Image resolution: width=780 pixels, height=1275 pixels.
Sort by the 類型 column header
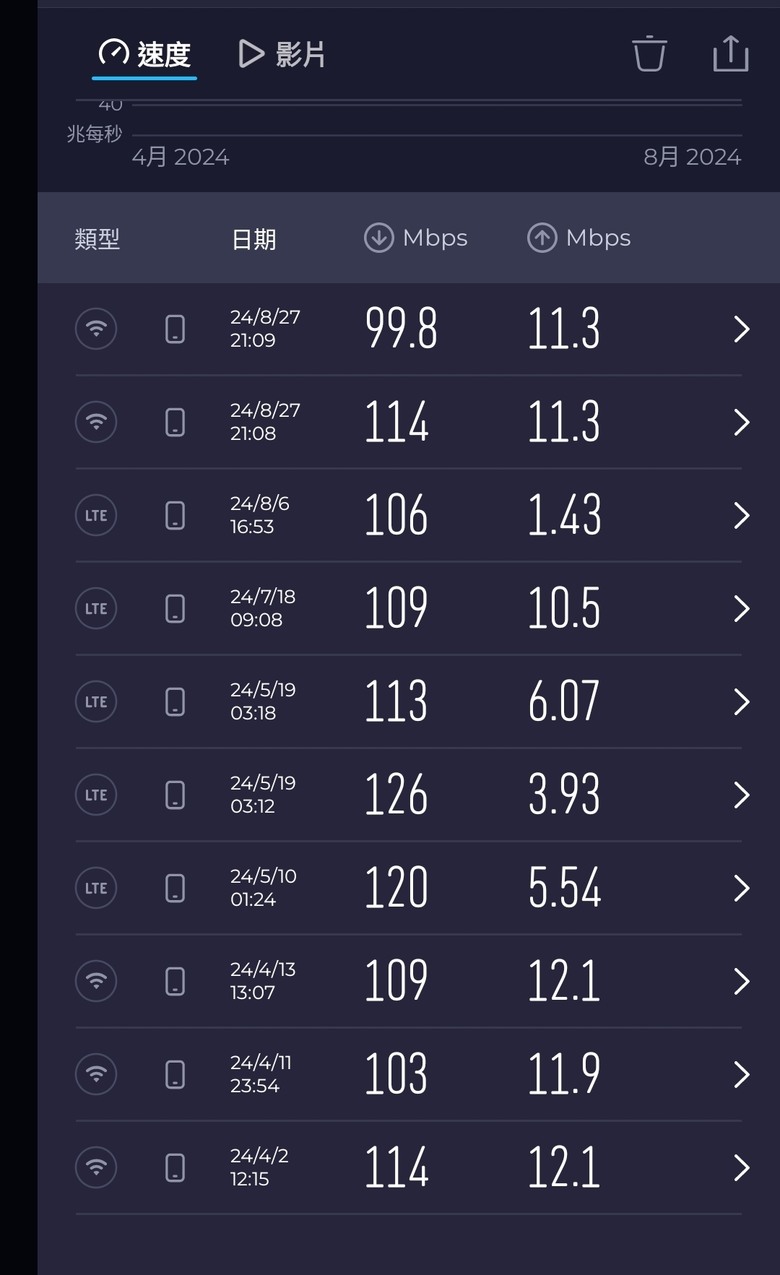(97, 239)
